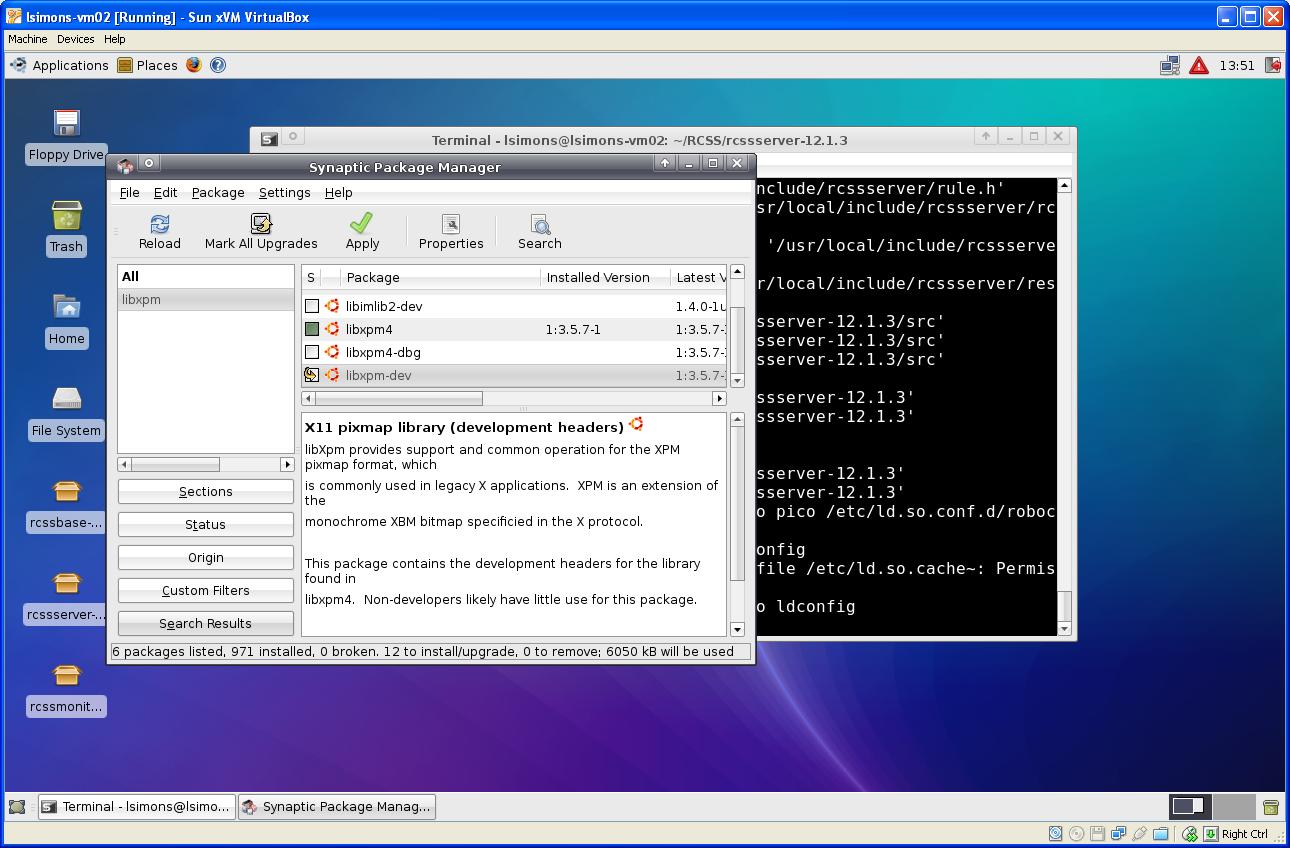Image resolution: width=1290 pixels, height=848 pixels.
Task: Click the description pane vertical scrollbar
Action: (x=737, y=525)
